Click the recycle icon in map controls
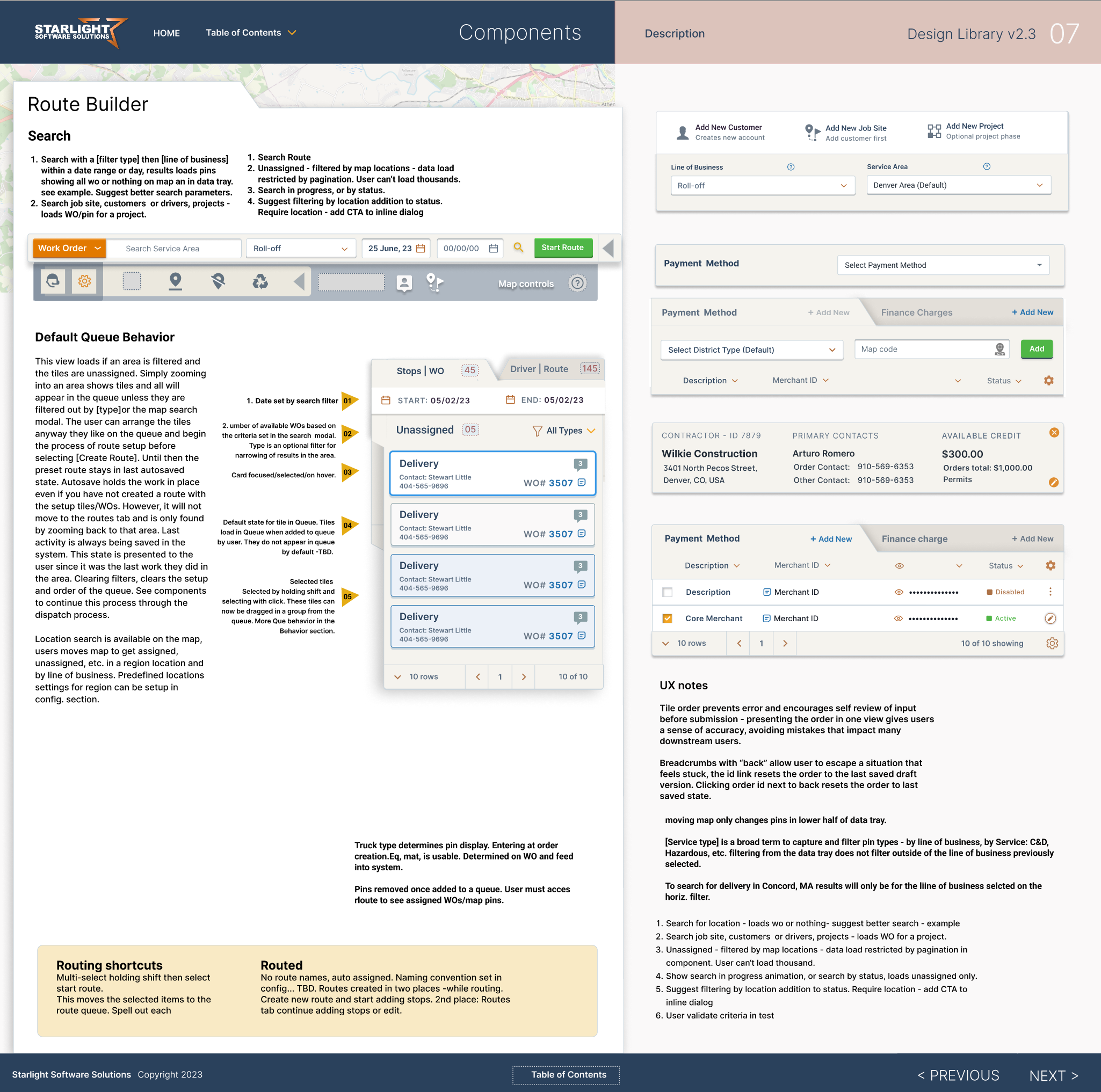 coord(260,281)
